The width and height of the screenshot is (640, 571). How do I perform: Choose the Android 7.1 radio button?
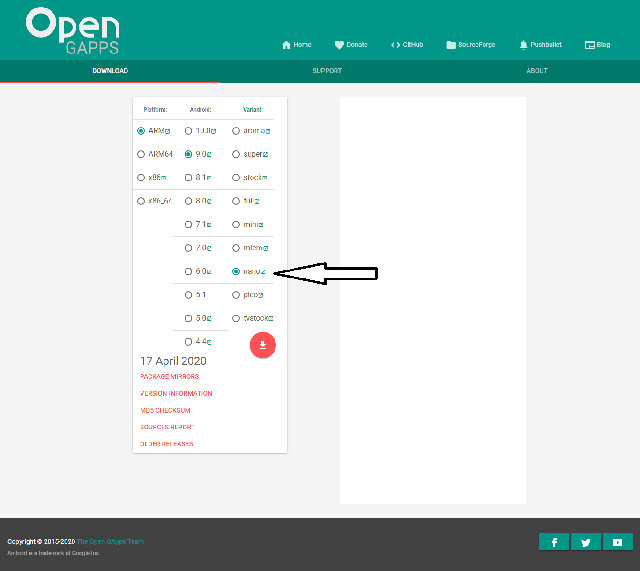coord(188,224)
